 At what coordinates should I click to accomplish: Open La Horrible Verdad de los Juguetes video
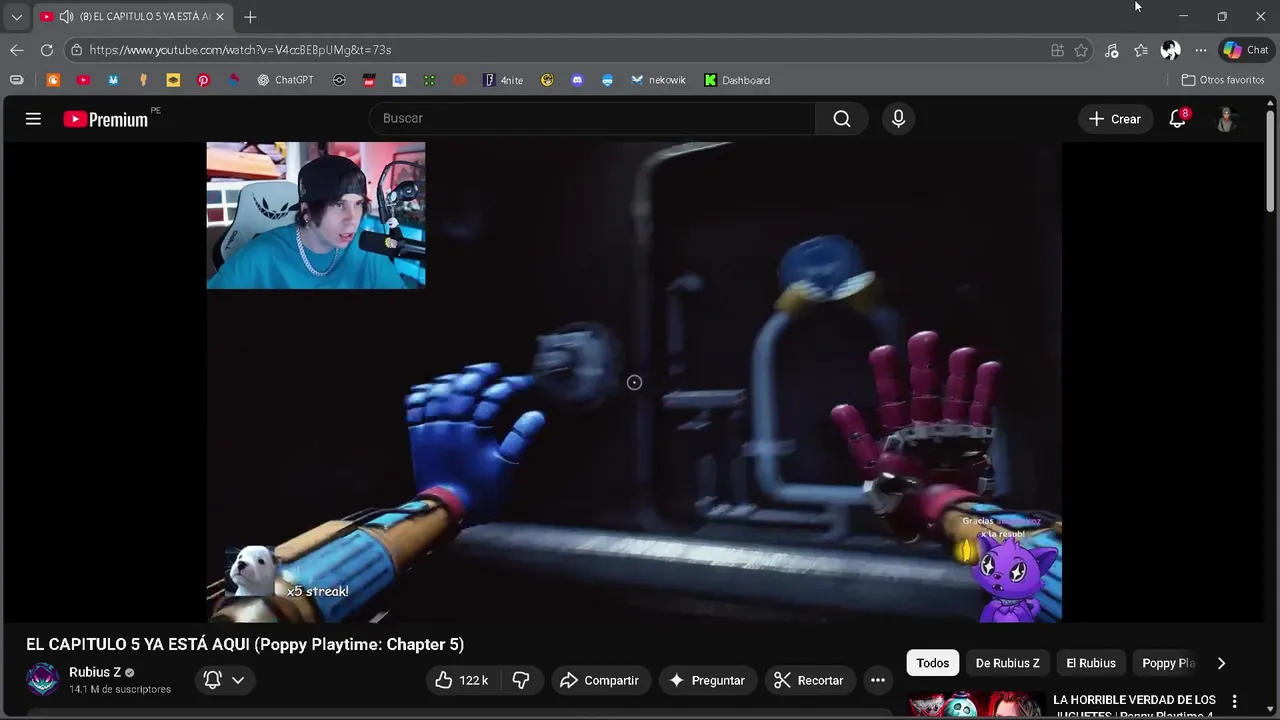pyautogui.click(x=1134, y=706)
